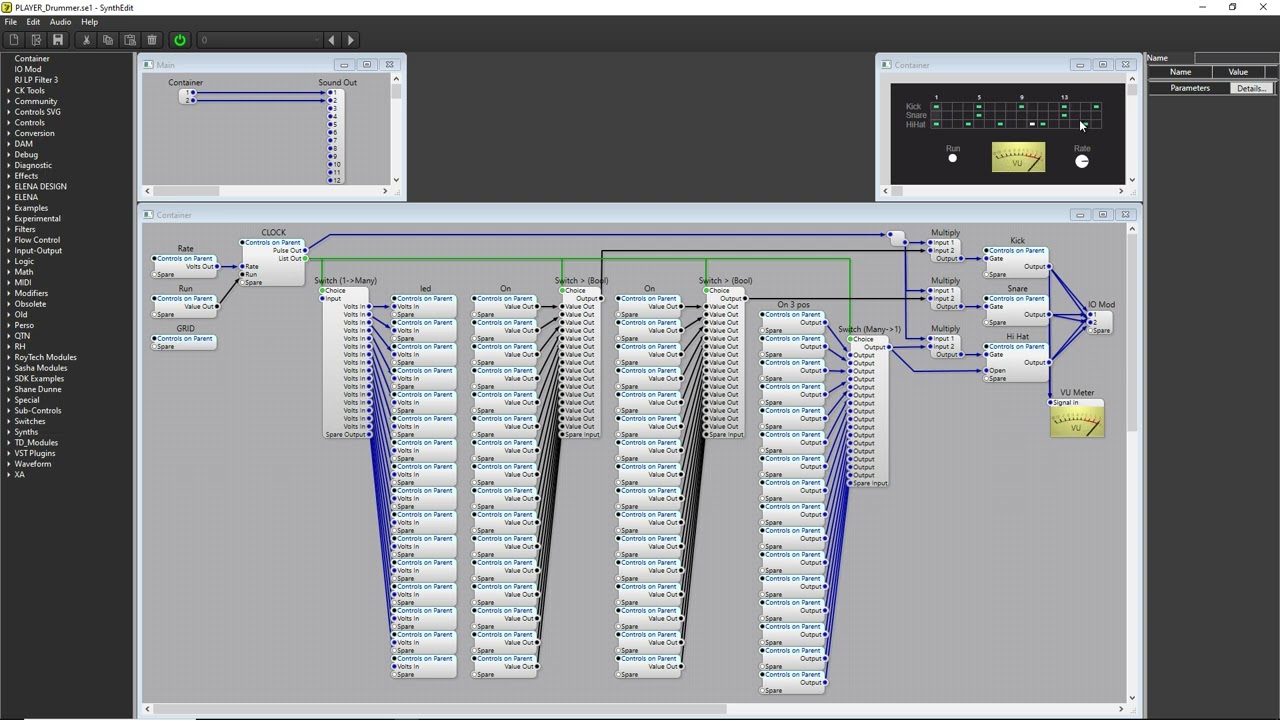1280x720 pixels.
Task: Toggle the green audio power button
Action: (180, 40)
